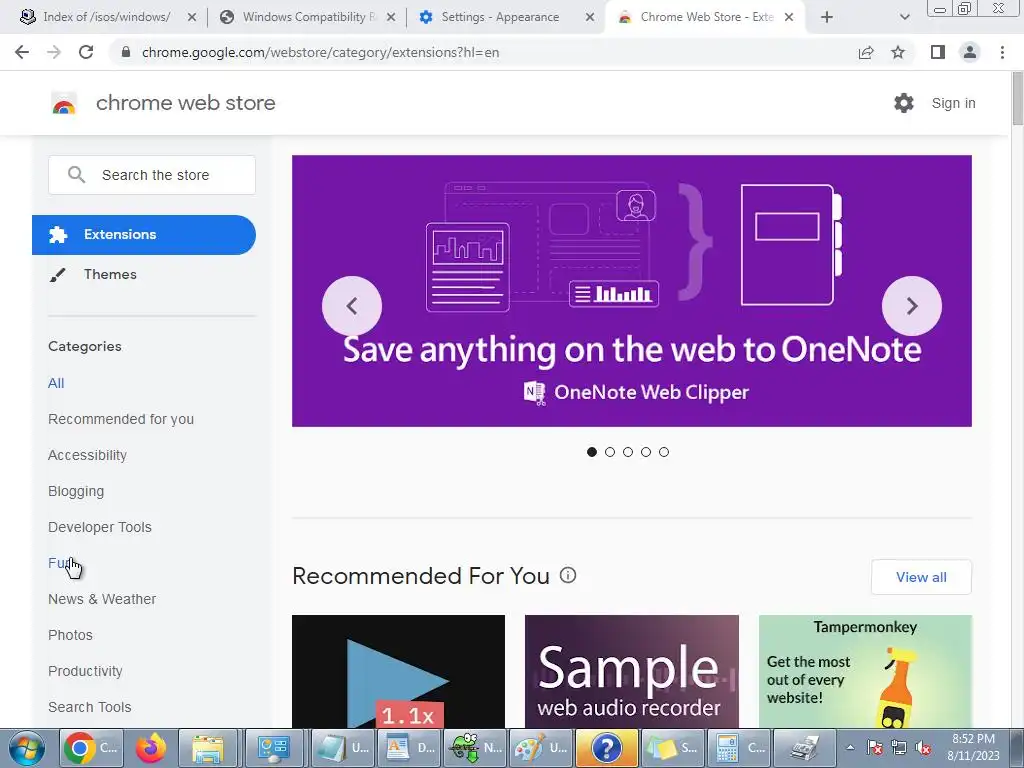Open the tab search dropdown arrow
The height and width of the screenshot is (768, 1024).
pyautogui.click(x=904, y=17)
